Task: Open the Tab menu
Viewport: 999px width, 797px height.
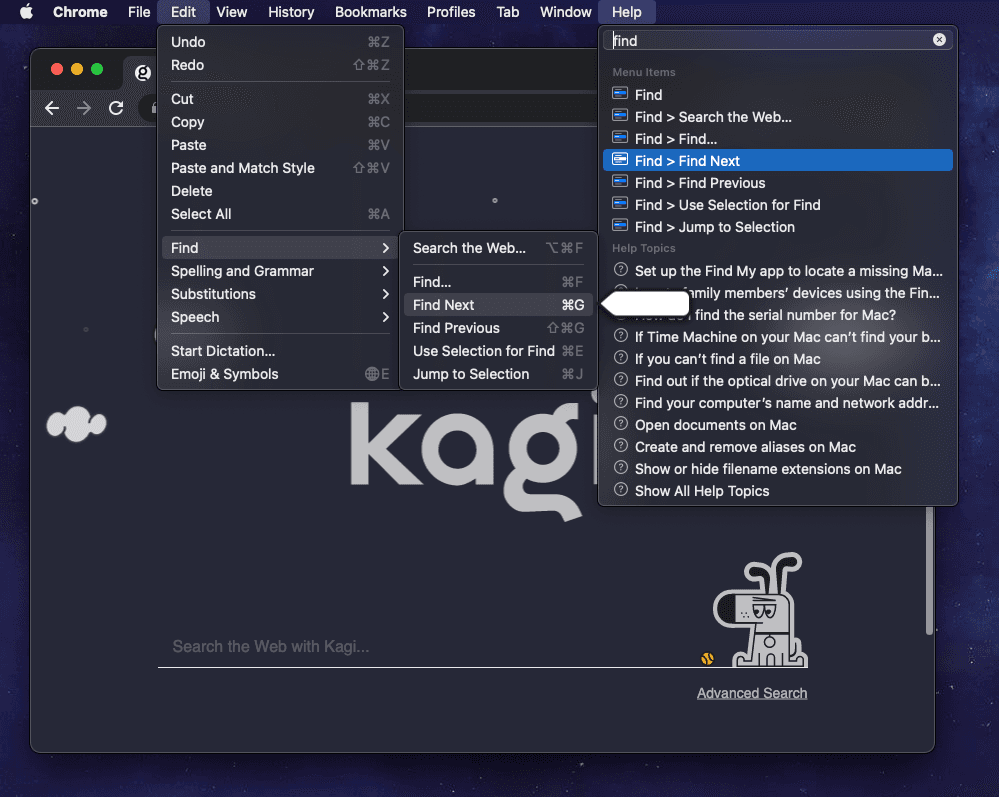Action: (508, 12)
